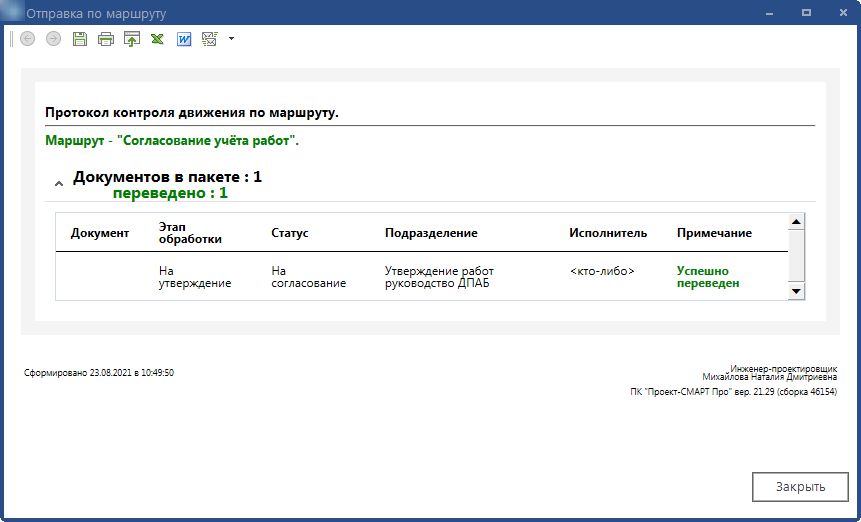Click the open-in-browser window icon
Viewport: 861px width, 522px height.
tap(132, 39)
